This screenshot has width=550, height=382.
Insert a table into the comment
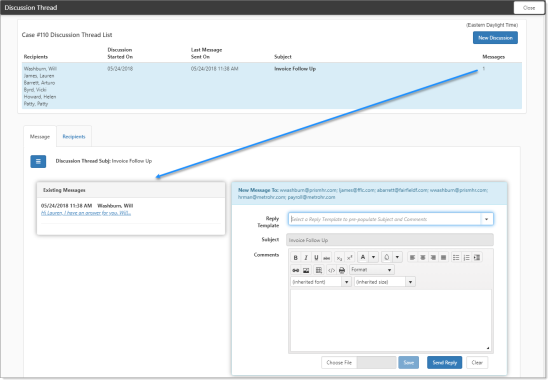[x=319, y=270]
